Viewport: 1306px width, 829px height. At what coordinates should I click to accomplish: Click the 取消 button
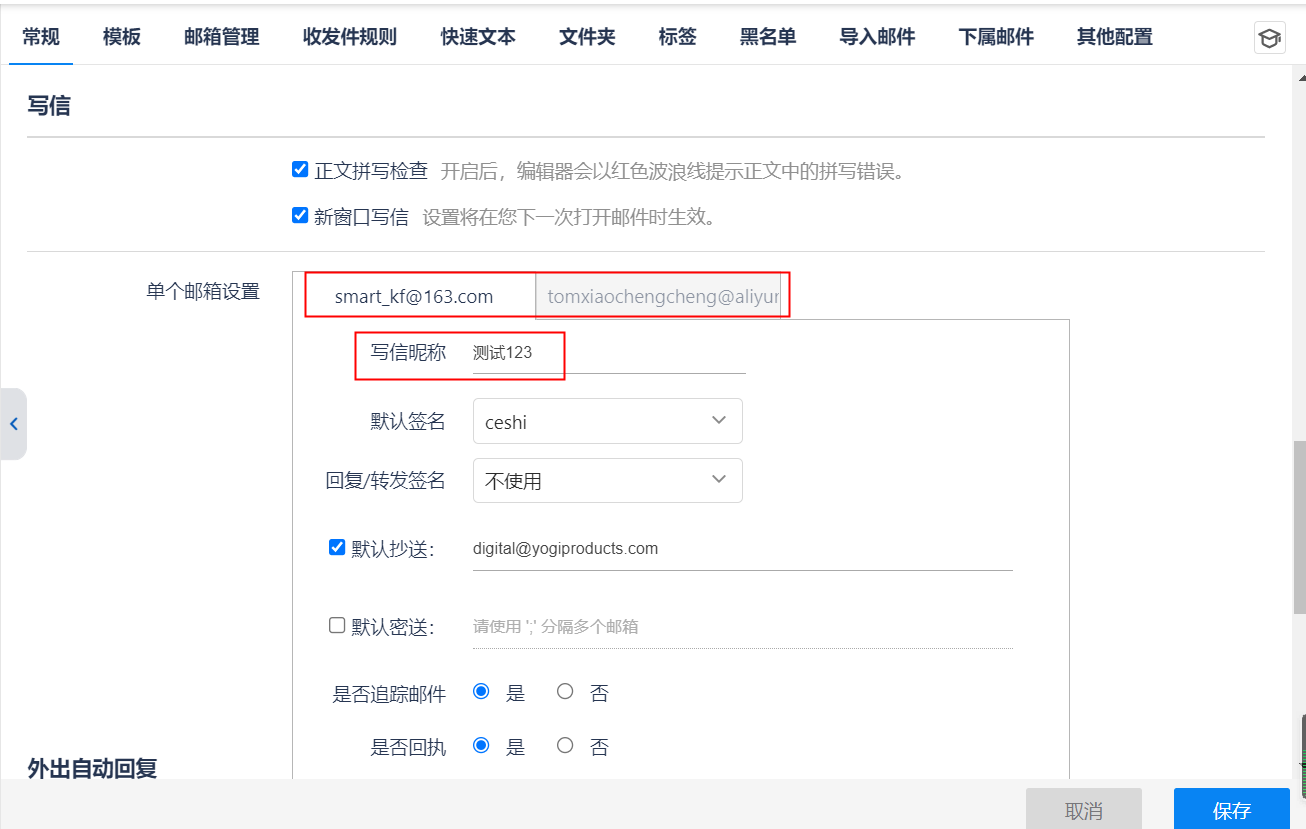pos(1084,810)
